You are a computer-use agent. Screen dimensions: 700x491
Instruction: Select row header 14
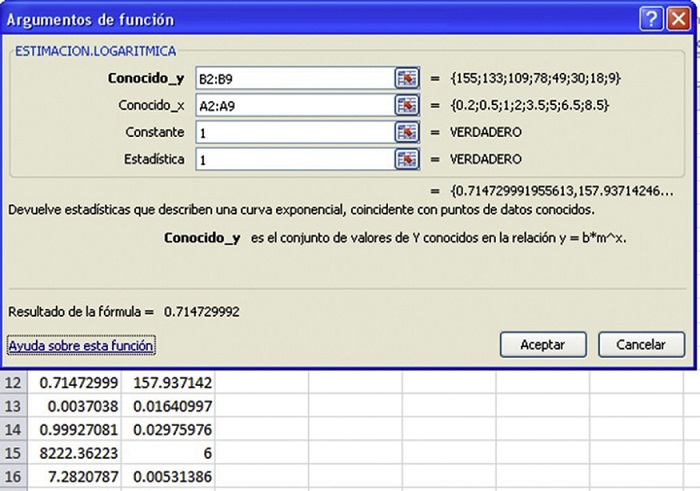click(x=13, y=429)
